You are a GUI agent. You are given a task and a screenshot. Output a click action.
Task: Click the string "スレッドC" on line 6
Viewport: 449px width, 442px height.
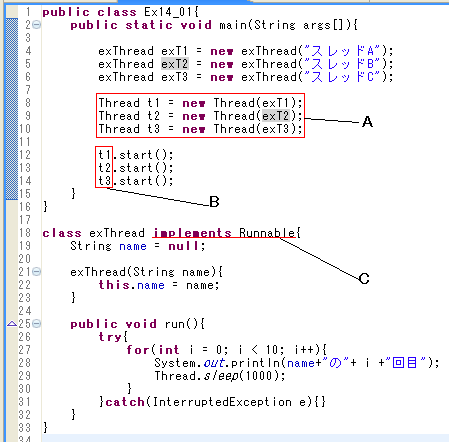pyautogui.click(x=342, y=77)
